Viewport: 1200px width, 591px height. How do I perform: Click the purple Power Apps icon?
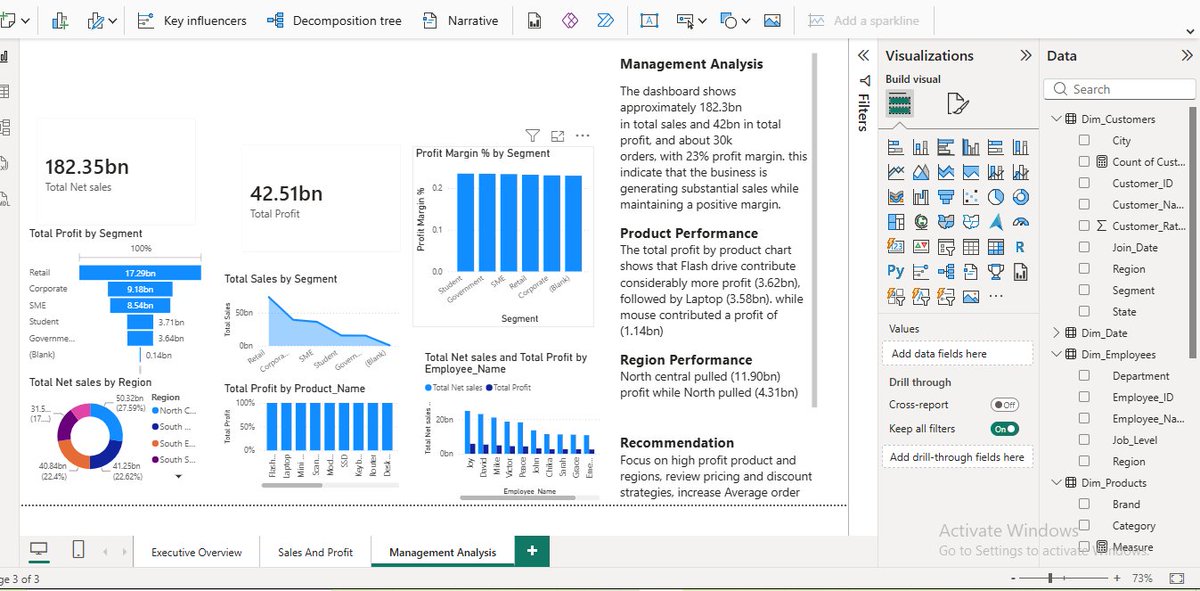coord(570,20)
